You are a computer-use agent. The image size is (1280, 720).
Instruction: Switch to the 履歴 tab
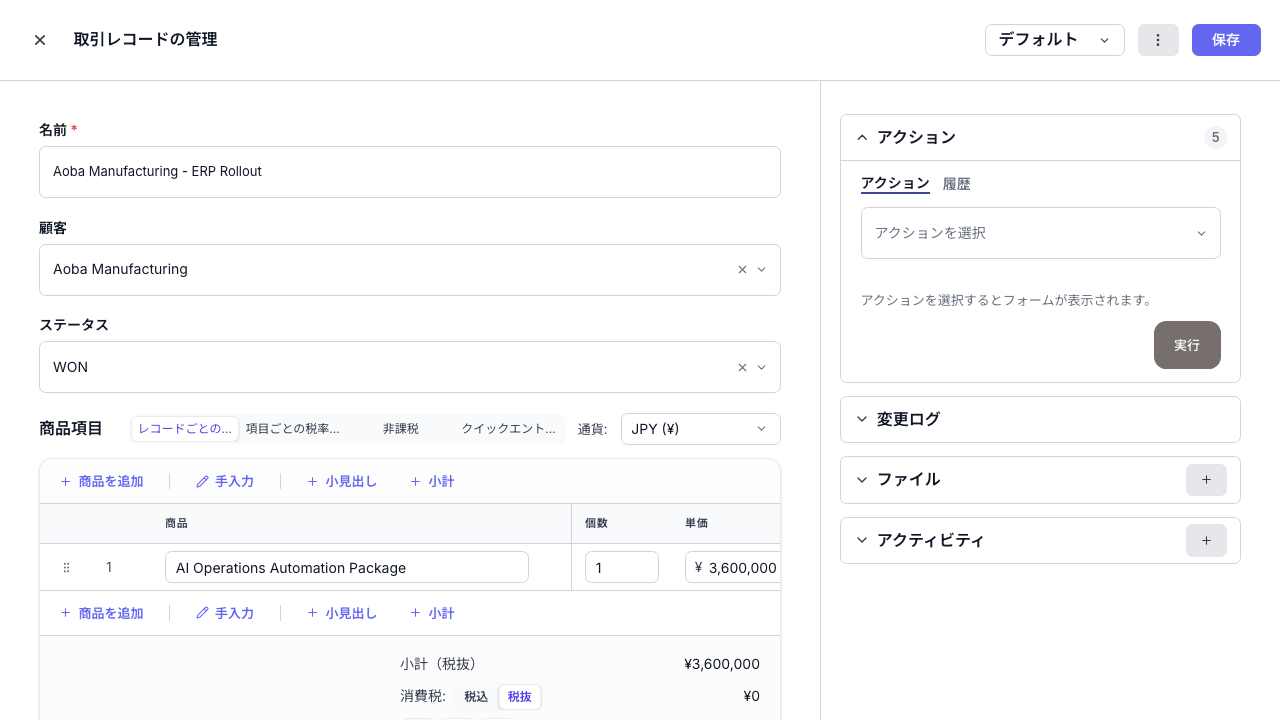pyautogui.click(x=956, y=183)
